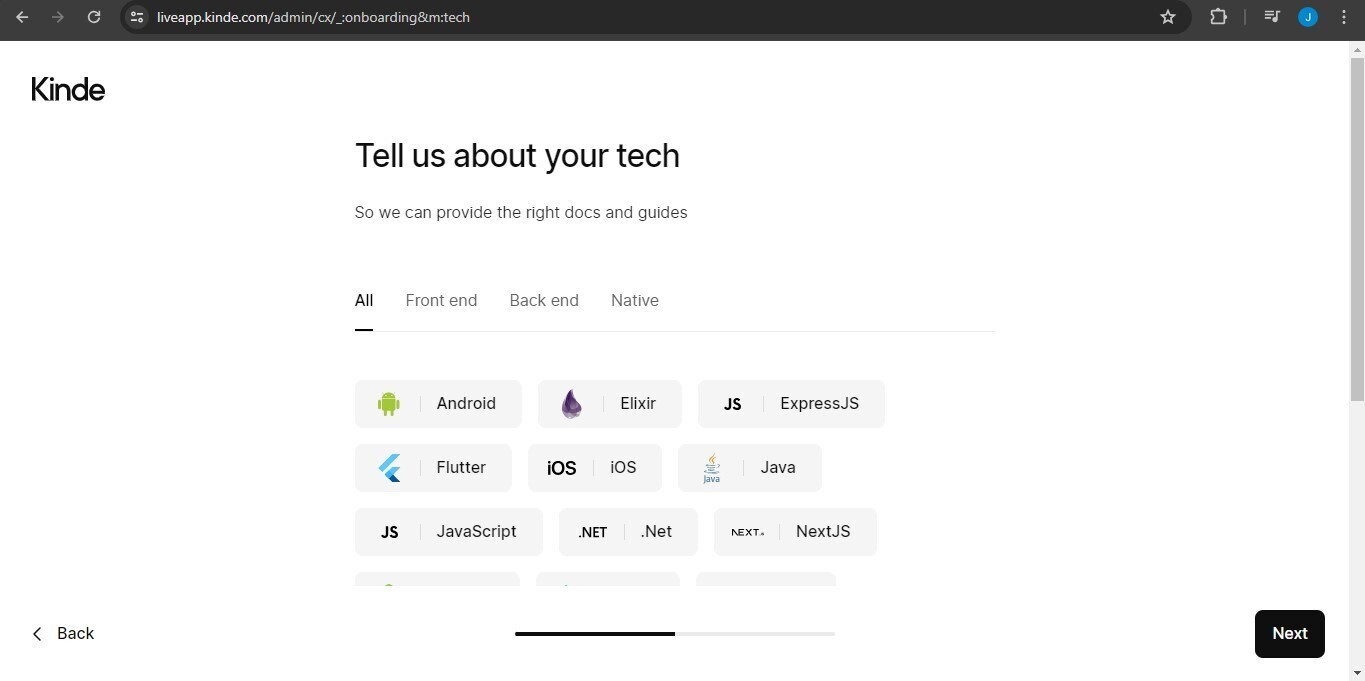This screenshot has width=1365, height=681.
Task: Switch to the Front end tab
Action: 441,300
